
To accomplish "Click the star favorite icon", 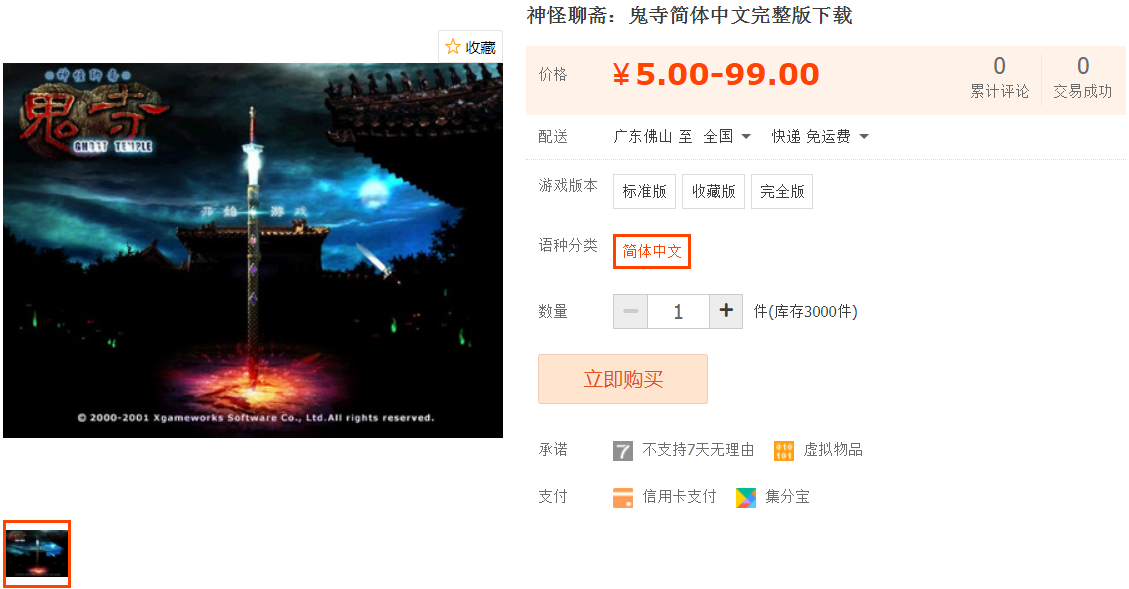I will click(x=453, y=47).
